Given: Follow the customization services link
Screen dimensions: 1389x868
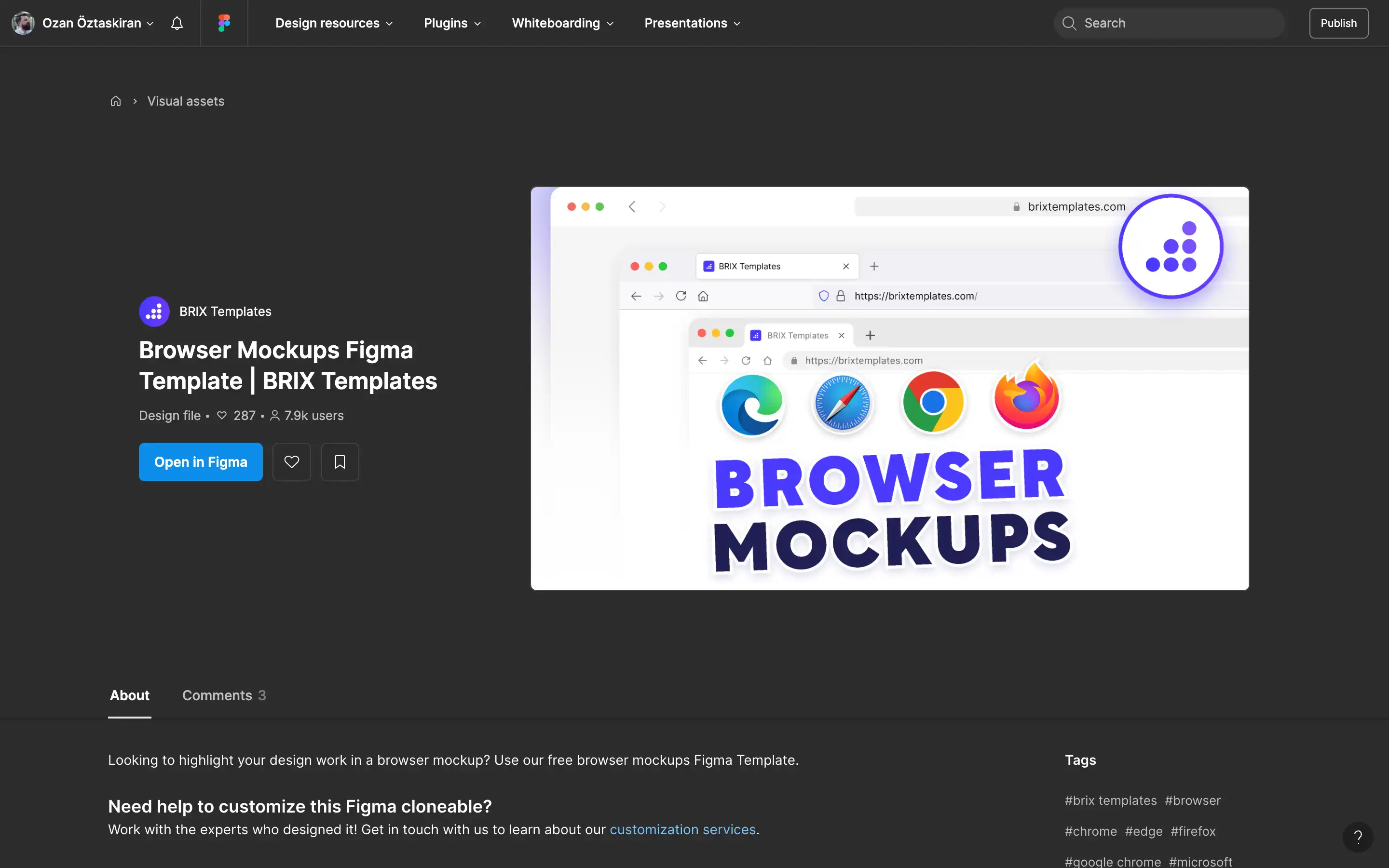Looking at the screenshot, I should coord(682,829).
